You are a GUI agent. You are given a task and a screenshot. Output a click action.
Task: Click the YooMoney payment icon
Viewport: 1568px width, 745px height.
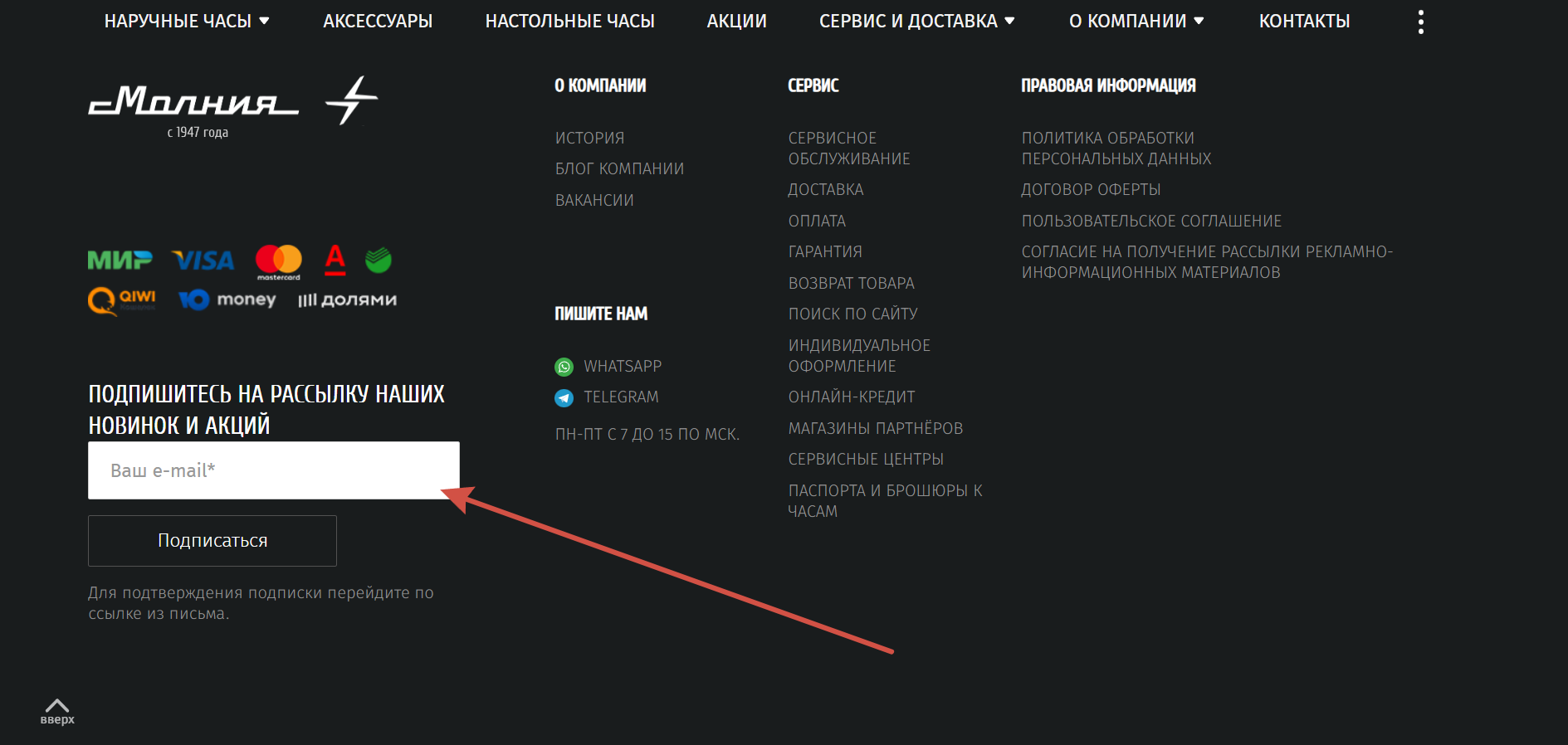227,299
